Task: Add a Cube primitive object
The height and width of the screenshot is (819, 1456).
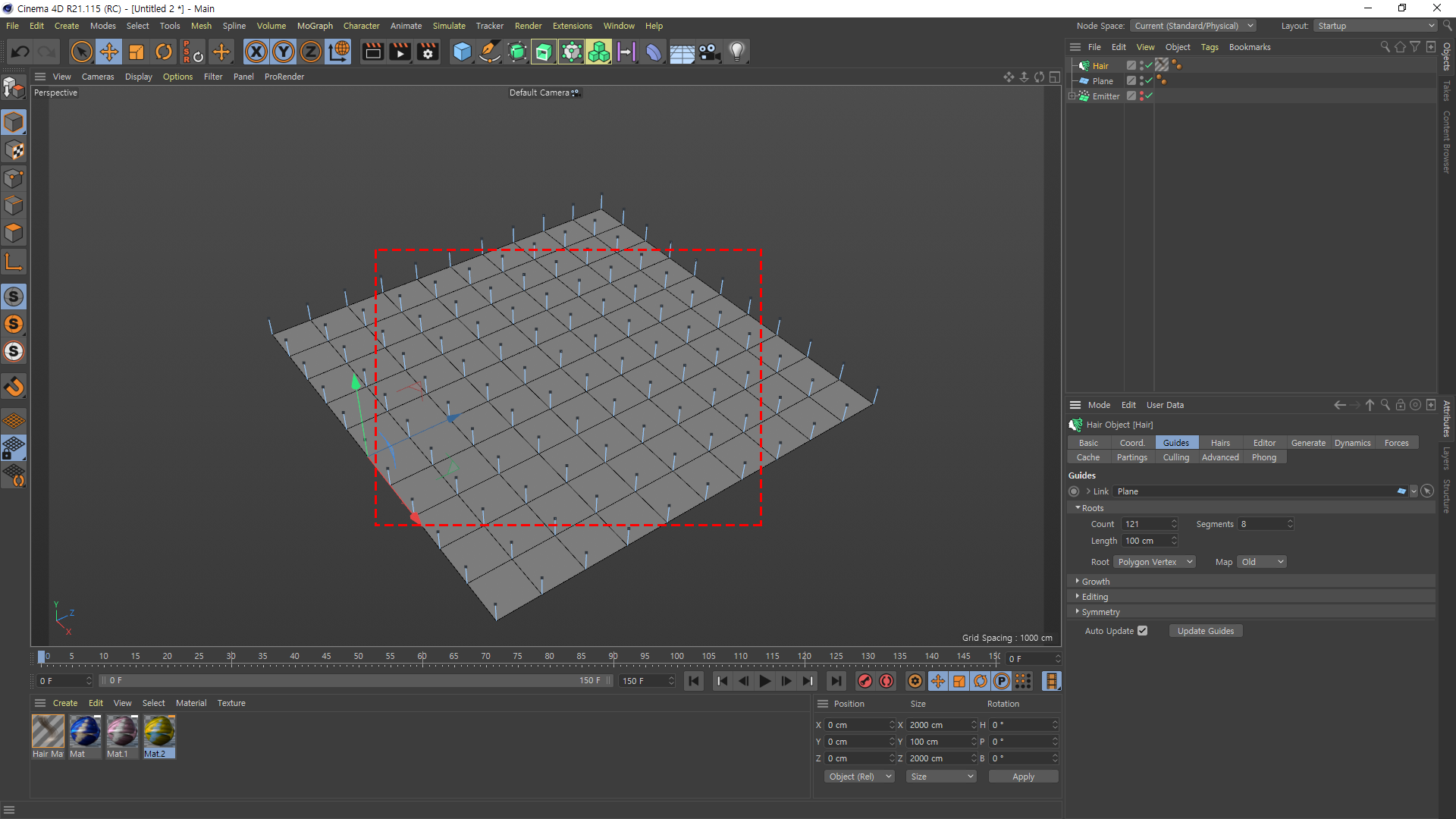Action: (462, 52)
